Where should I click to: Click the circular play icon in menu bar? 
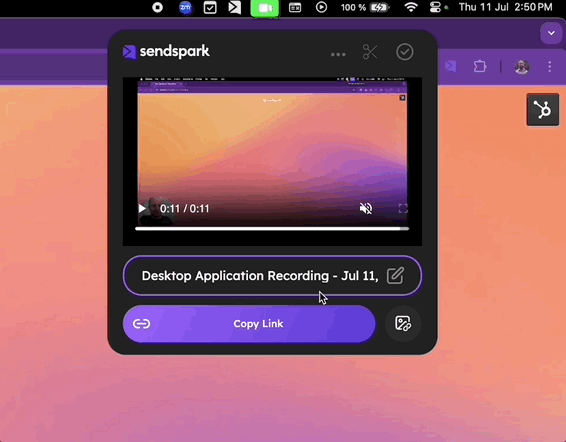321,7
